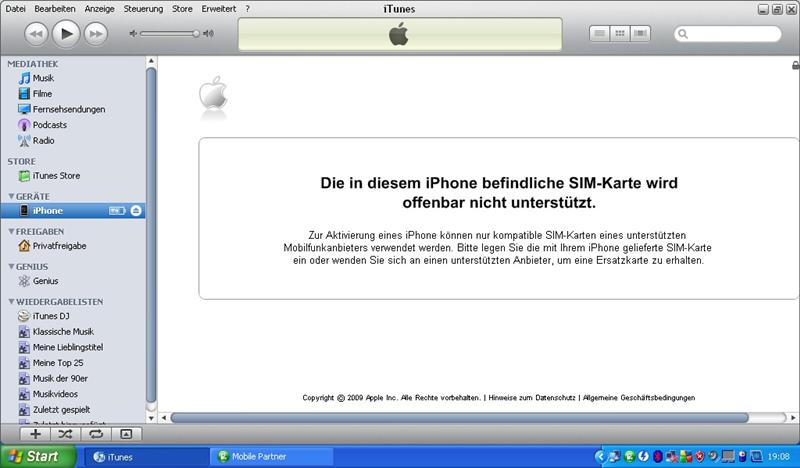Image resolution: width=800 pixels, height=468 pixels.
Task: Collapse the FREIGABEN section
Action: pos(11,232)
